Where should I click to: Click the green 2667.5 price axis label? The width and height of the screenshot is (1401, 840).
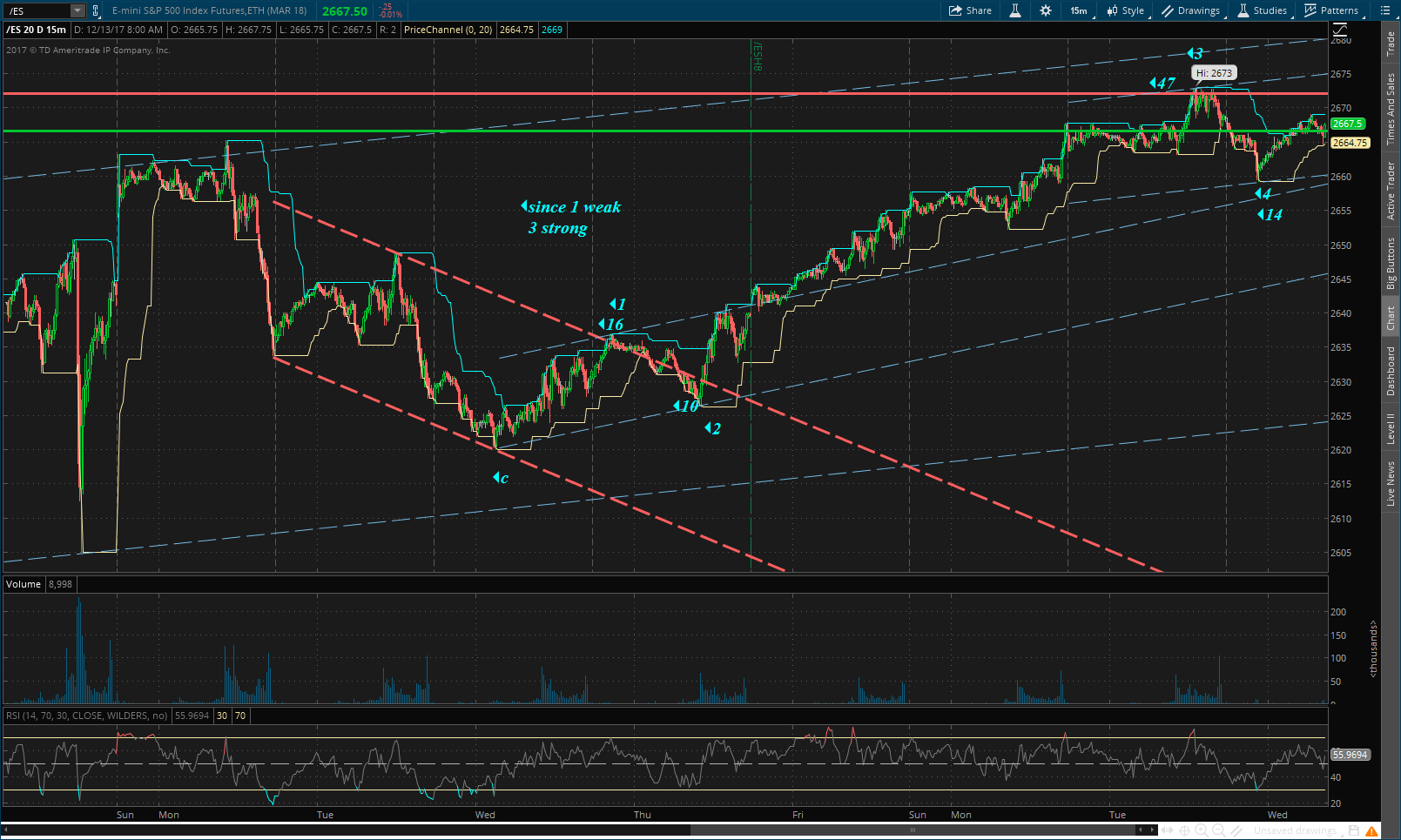1347,124
